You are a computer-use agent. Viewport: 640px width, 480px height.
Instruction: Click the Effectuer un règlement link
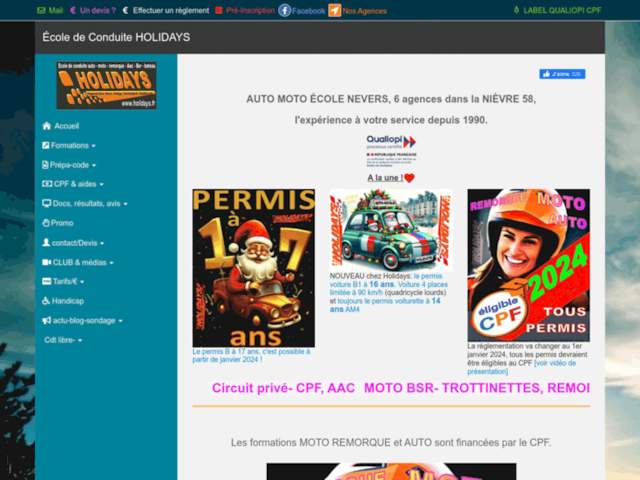169,10
